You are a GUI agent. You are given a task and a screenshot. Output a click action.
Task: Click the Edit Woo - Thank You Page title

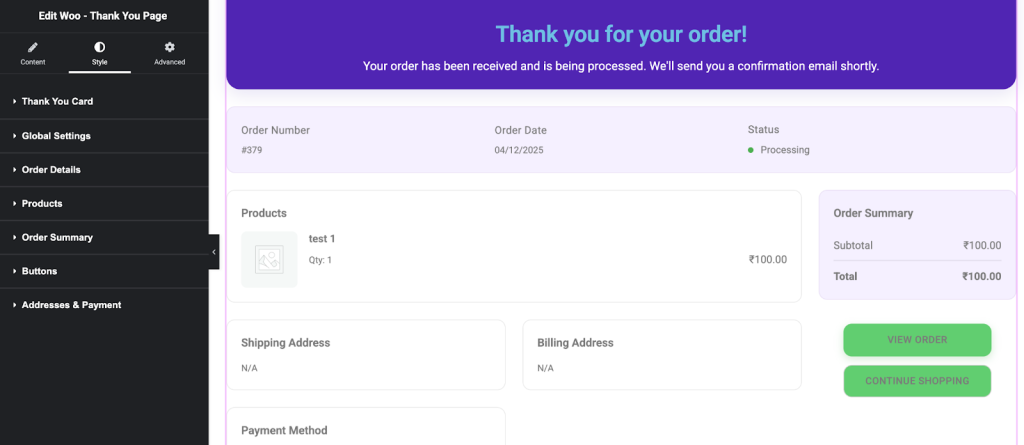click(x=103, y=16)
